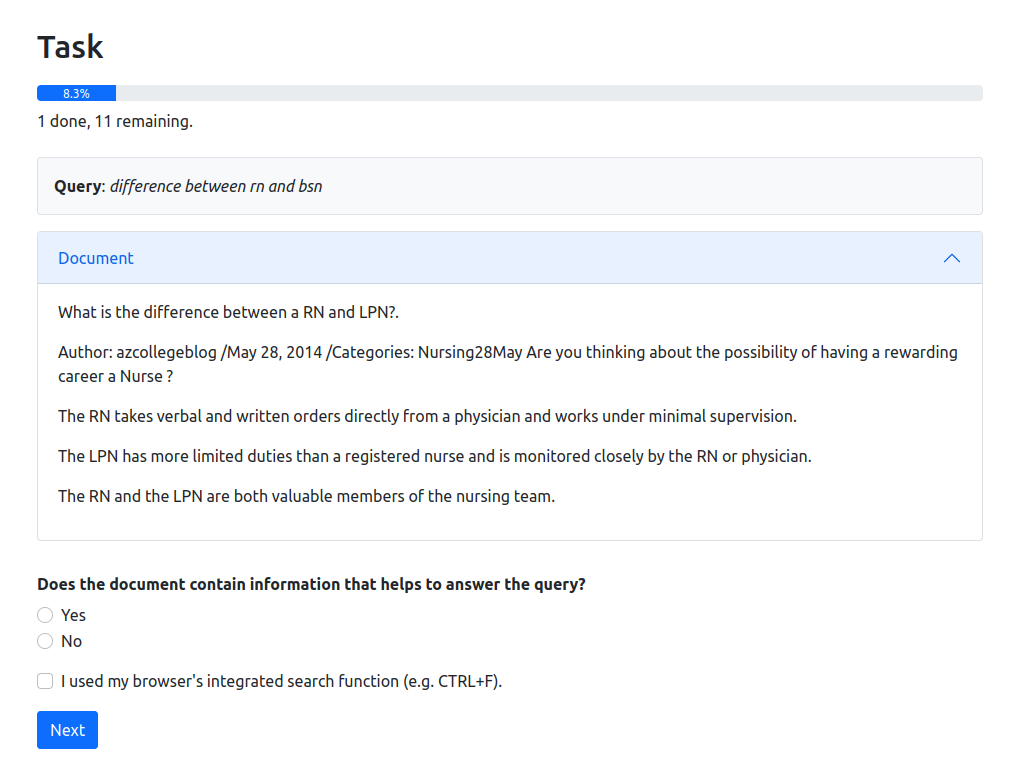Click the unfilled gray area of progress bar

[550, 93]
